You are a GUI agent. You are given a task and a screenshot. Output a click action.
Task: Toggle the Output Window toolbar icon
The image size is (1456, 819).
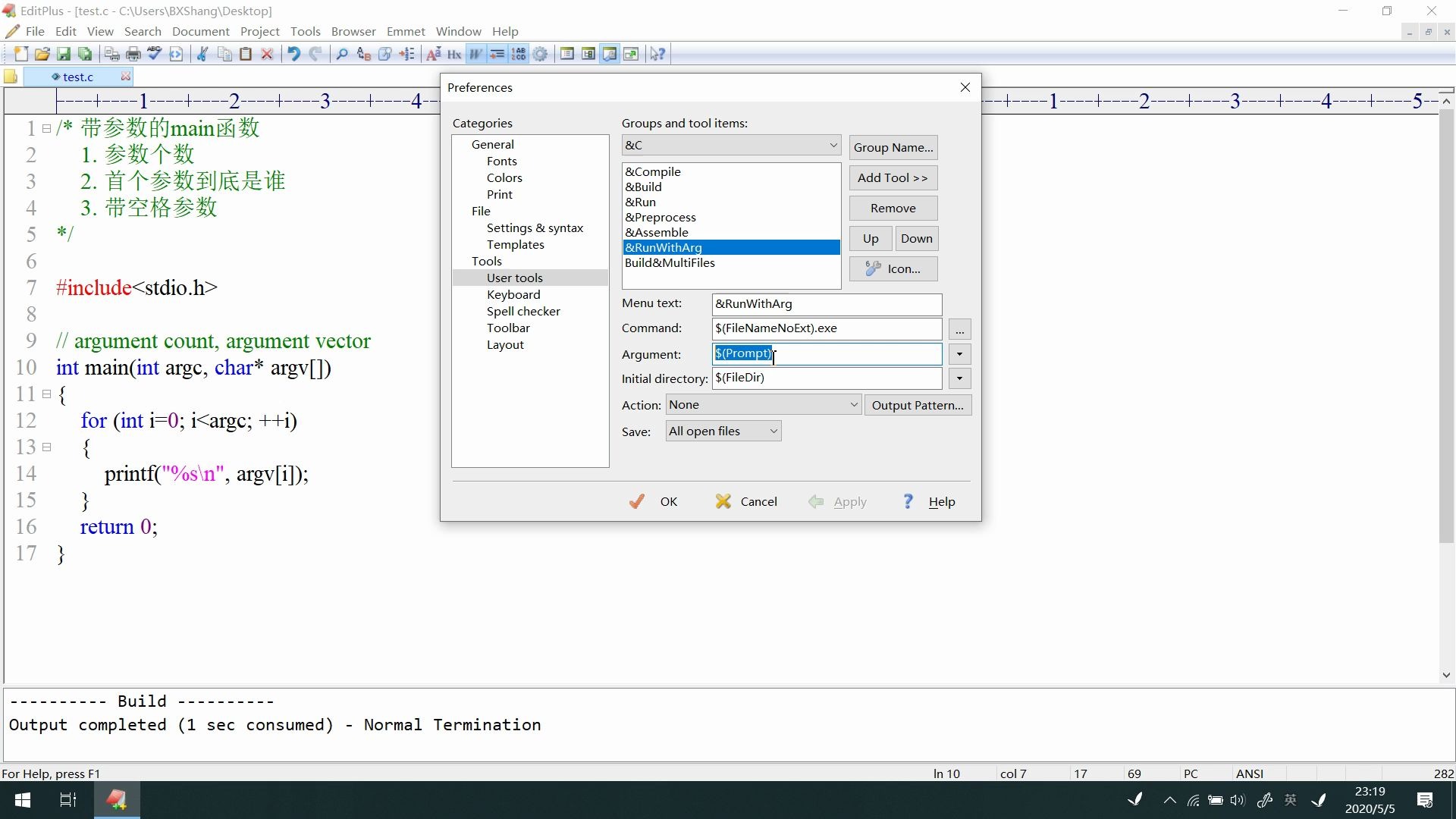610,54
